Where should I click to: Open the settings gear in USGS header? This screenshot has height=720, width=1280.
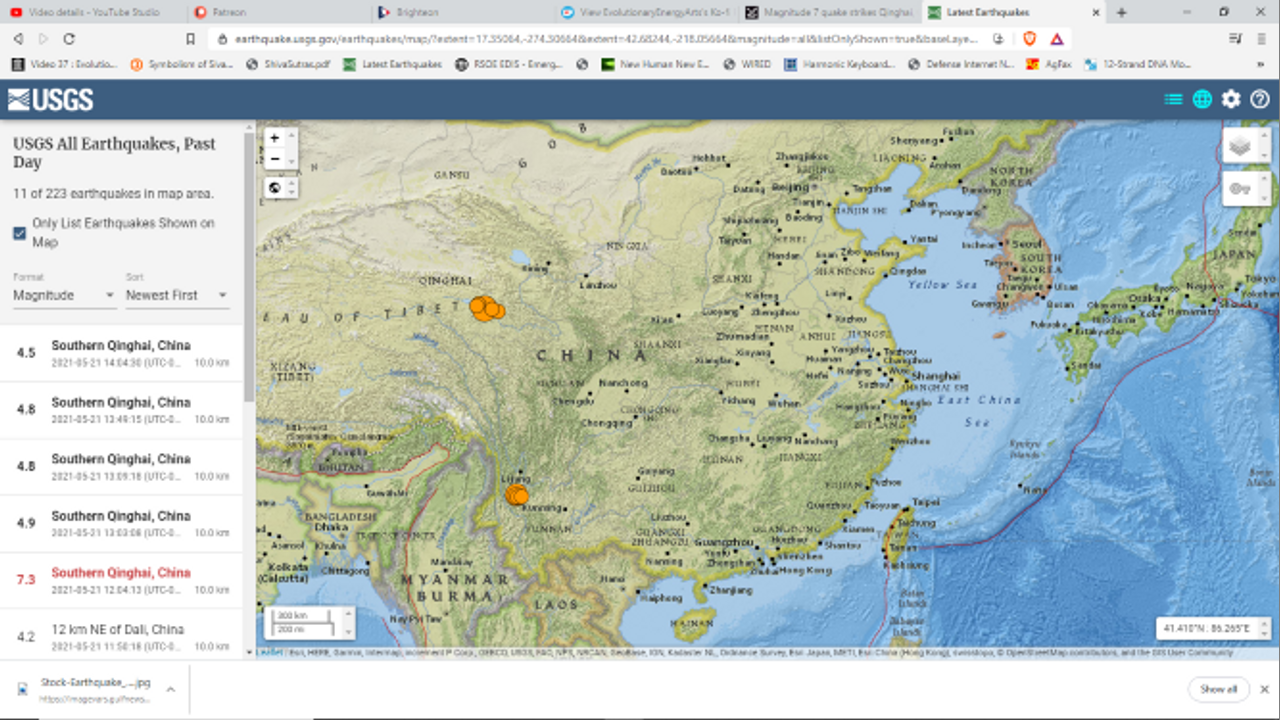click(1231, 99)
